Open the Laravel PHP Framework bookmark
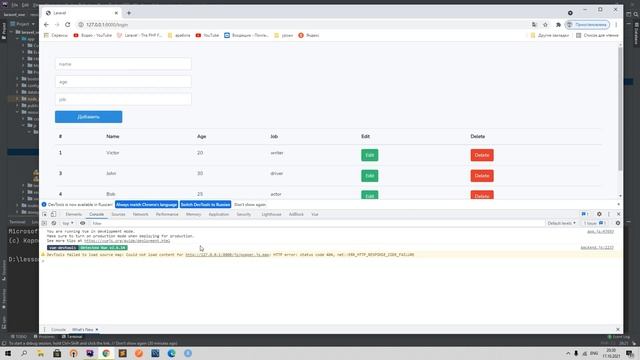Screen dimensions: 640x360 139,36
